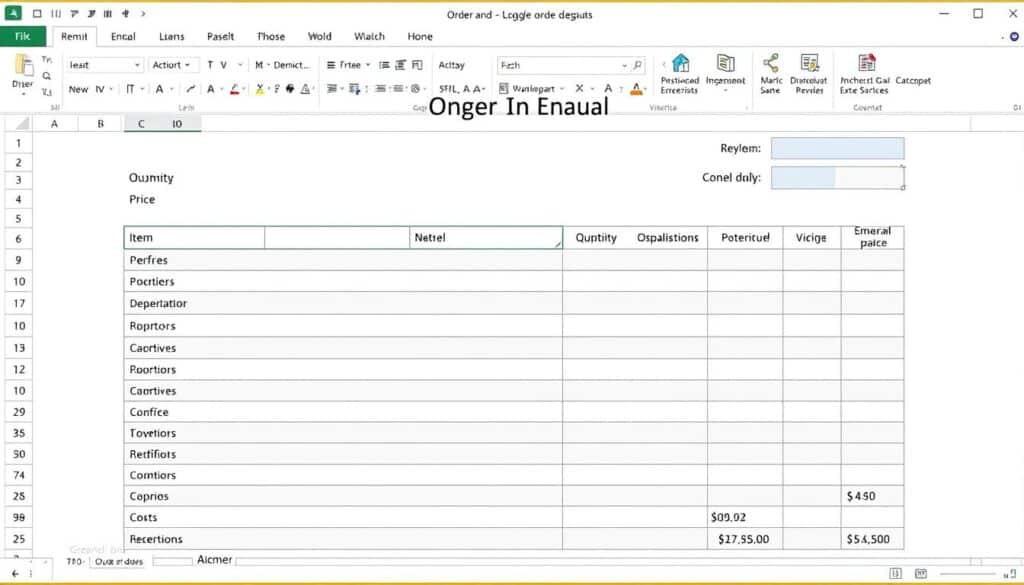
Task: Select the Item header cell
Action: 194,238
